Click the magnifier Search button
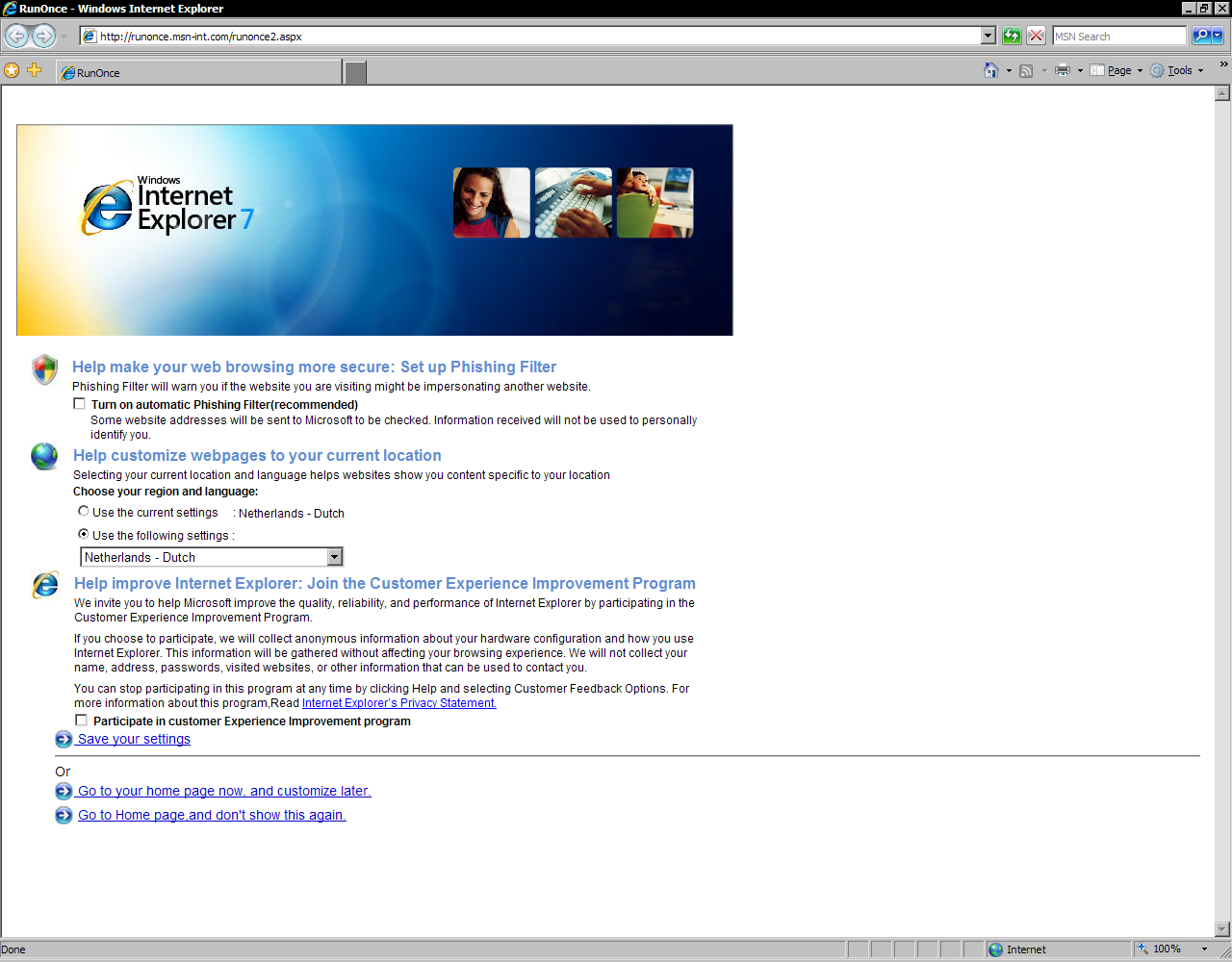The image size is (1232, 962). coord(1201,37)
